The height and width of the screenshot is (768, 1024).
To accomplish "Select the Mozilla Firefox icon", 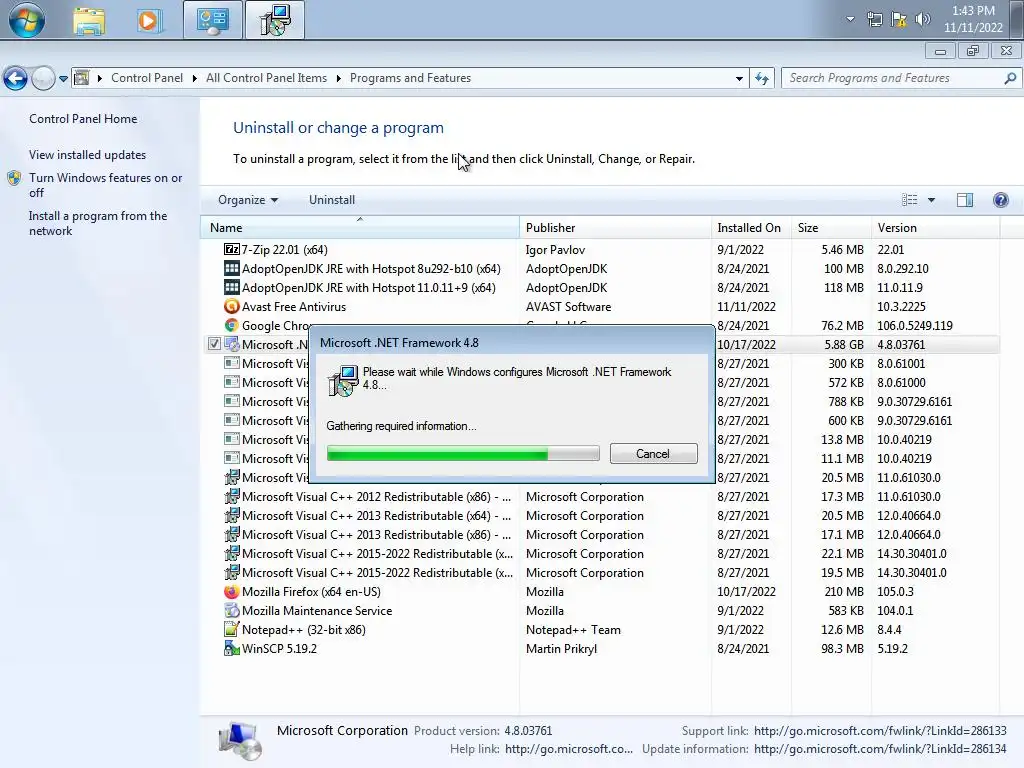I will tap(231, 592).
